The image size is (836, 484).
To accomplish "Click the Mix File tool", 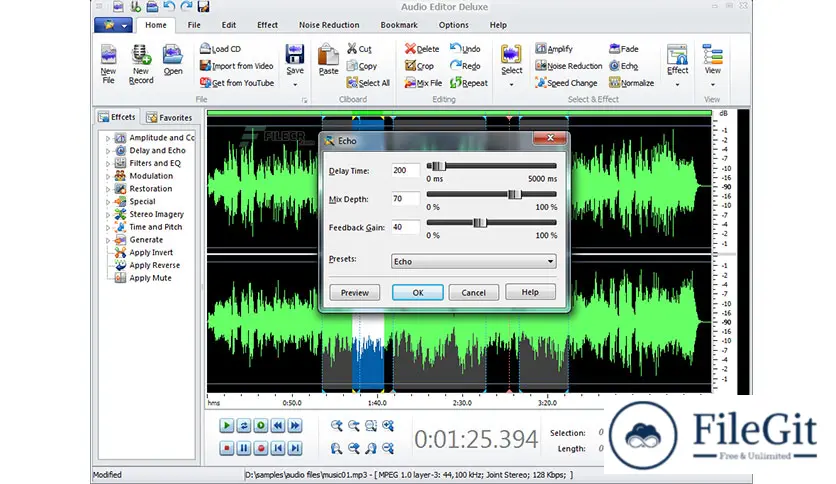I will [423, 83].
